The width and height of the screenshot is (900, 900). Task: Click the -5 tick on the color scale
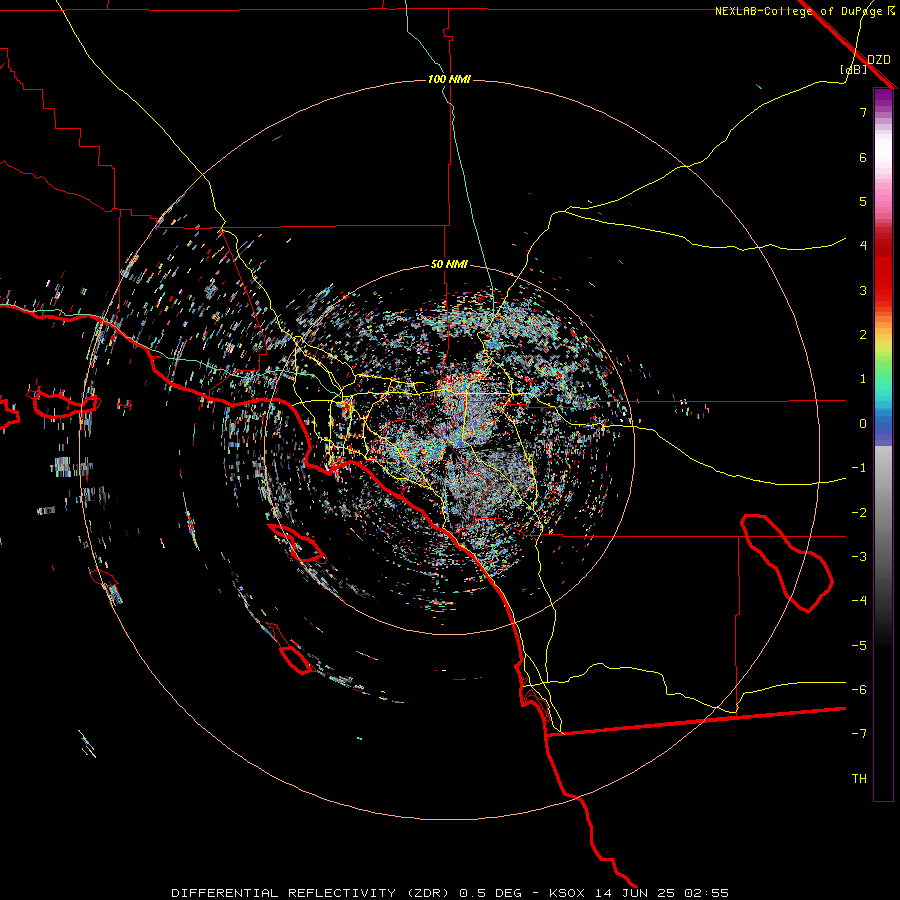[859, 646]
